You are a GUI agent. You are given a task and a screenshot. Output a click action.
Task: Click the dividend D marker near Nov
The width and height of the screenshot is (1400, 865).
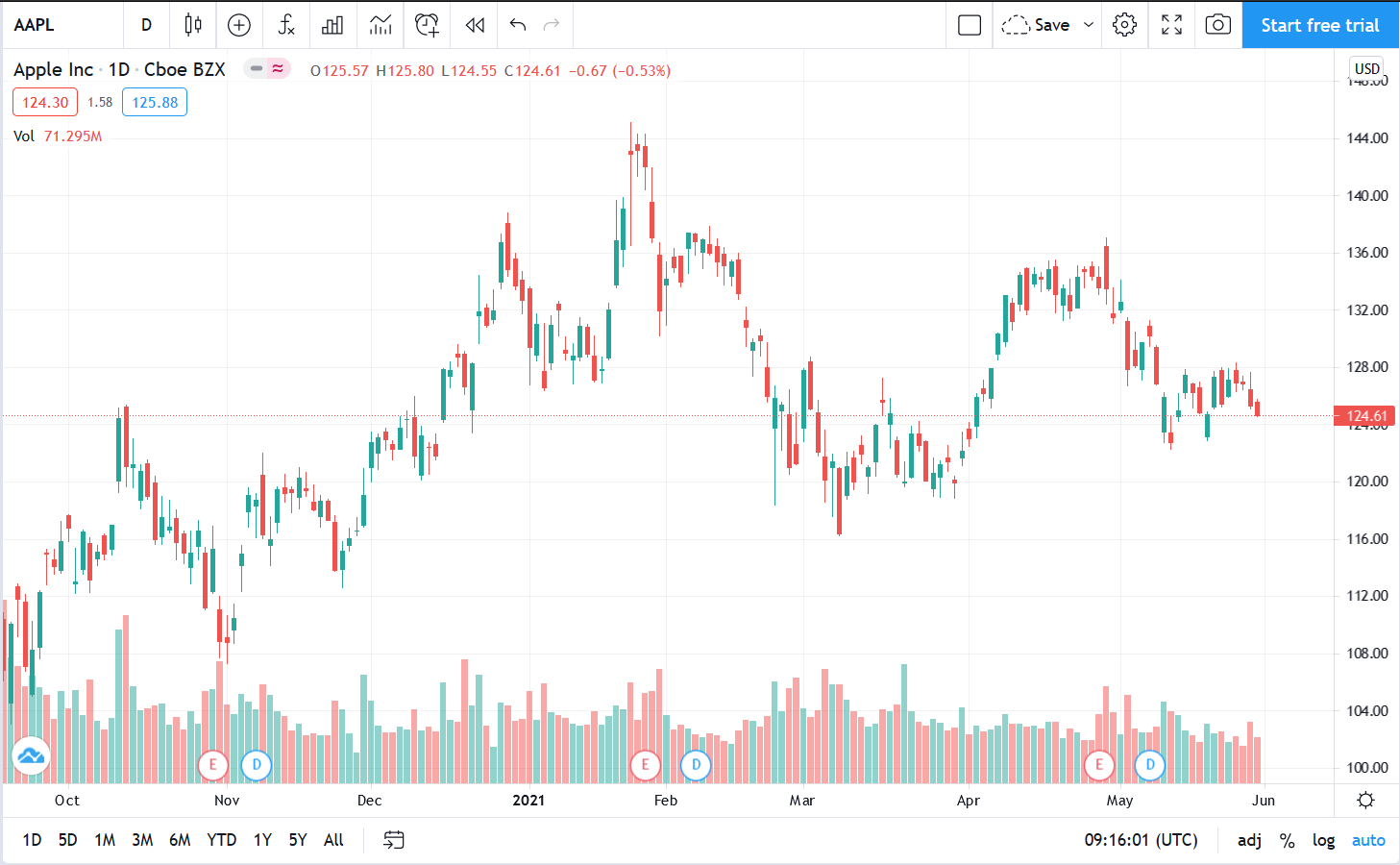click(256, 766)
